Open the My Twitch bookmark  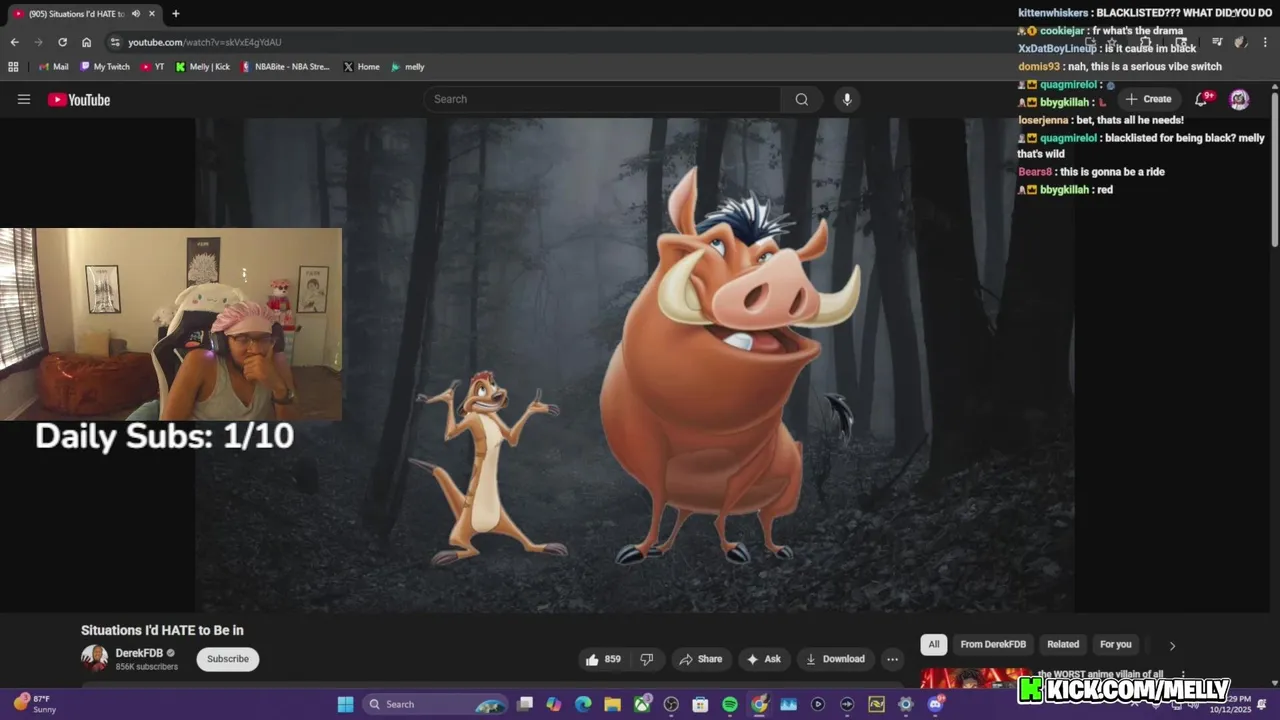[105, 67]
